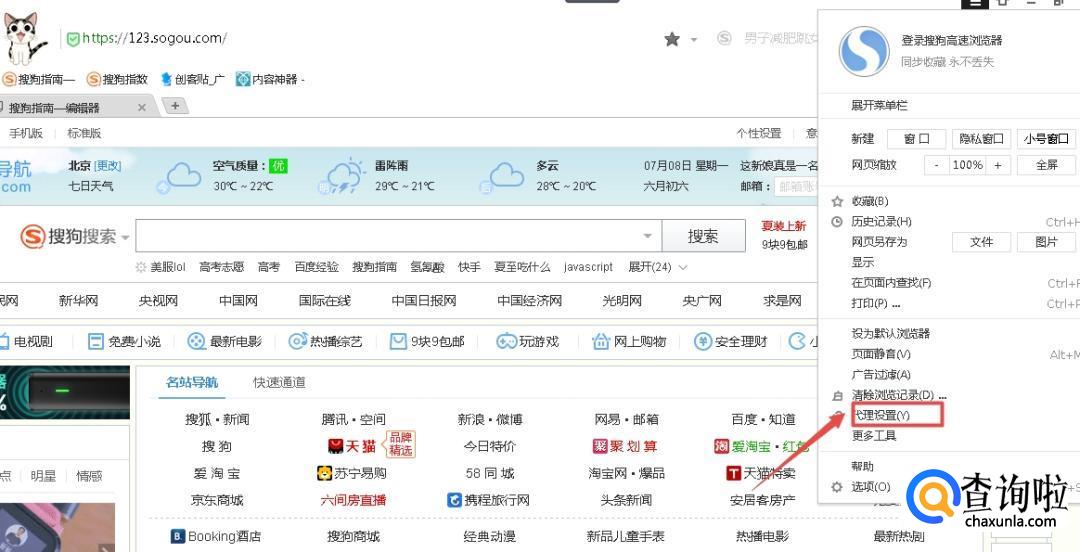Open the search box suggestion dropdown arrow
The width and height of the screenshot is (1080, 552).
point(647,236)
